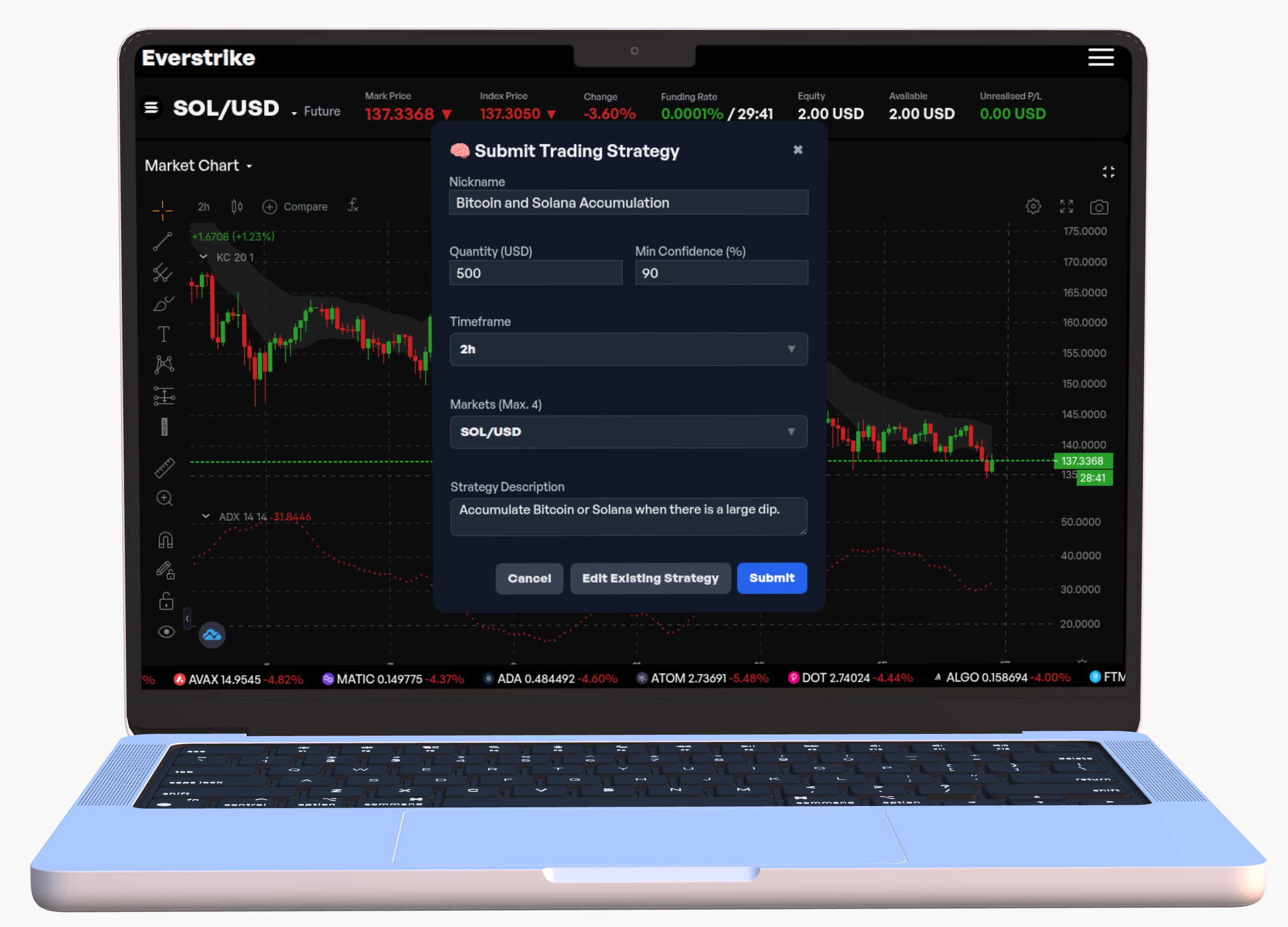
Task: Select the XABCD pattern tool
Action: point(164,364)
